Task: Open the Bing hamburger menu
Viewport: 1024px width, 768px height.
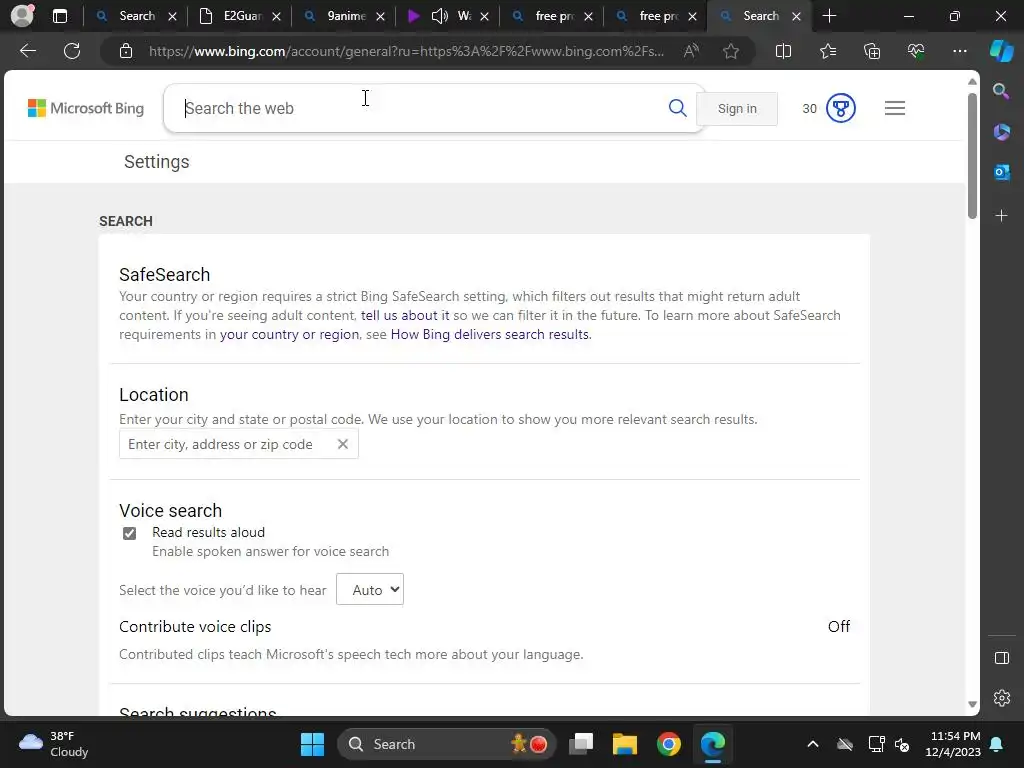Action: (x=895, y=108)
